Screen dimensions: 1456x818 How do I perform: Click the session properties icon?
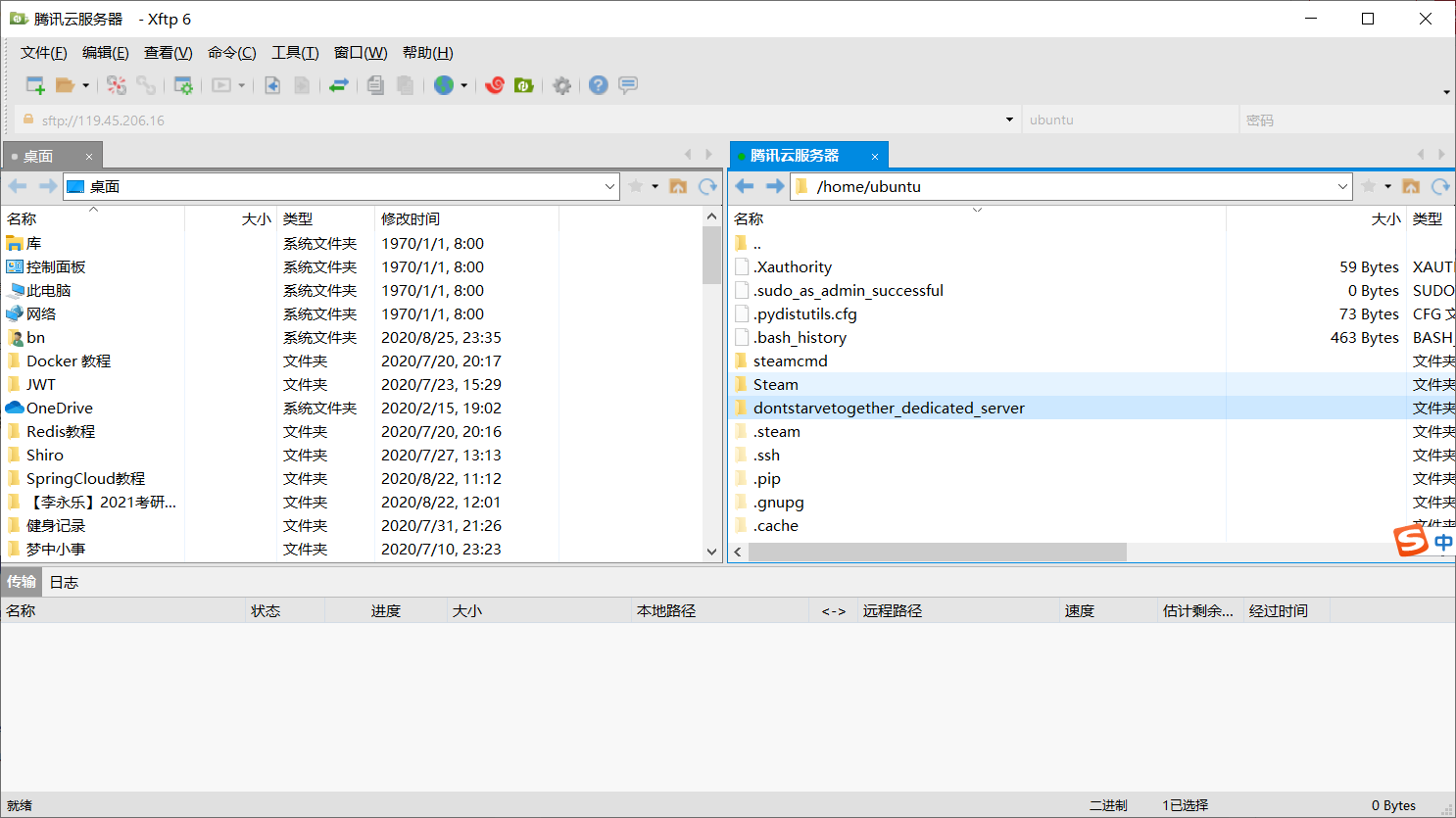pyautogui.click(x=183, y=85)
